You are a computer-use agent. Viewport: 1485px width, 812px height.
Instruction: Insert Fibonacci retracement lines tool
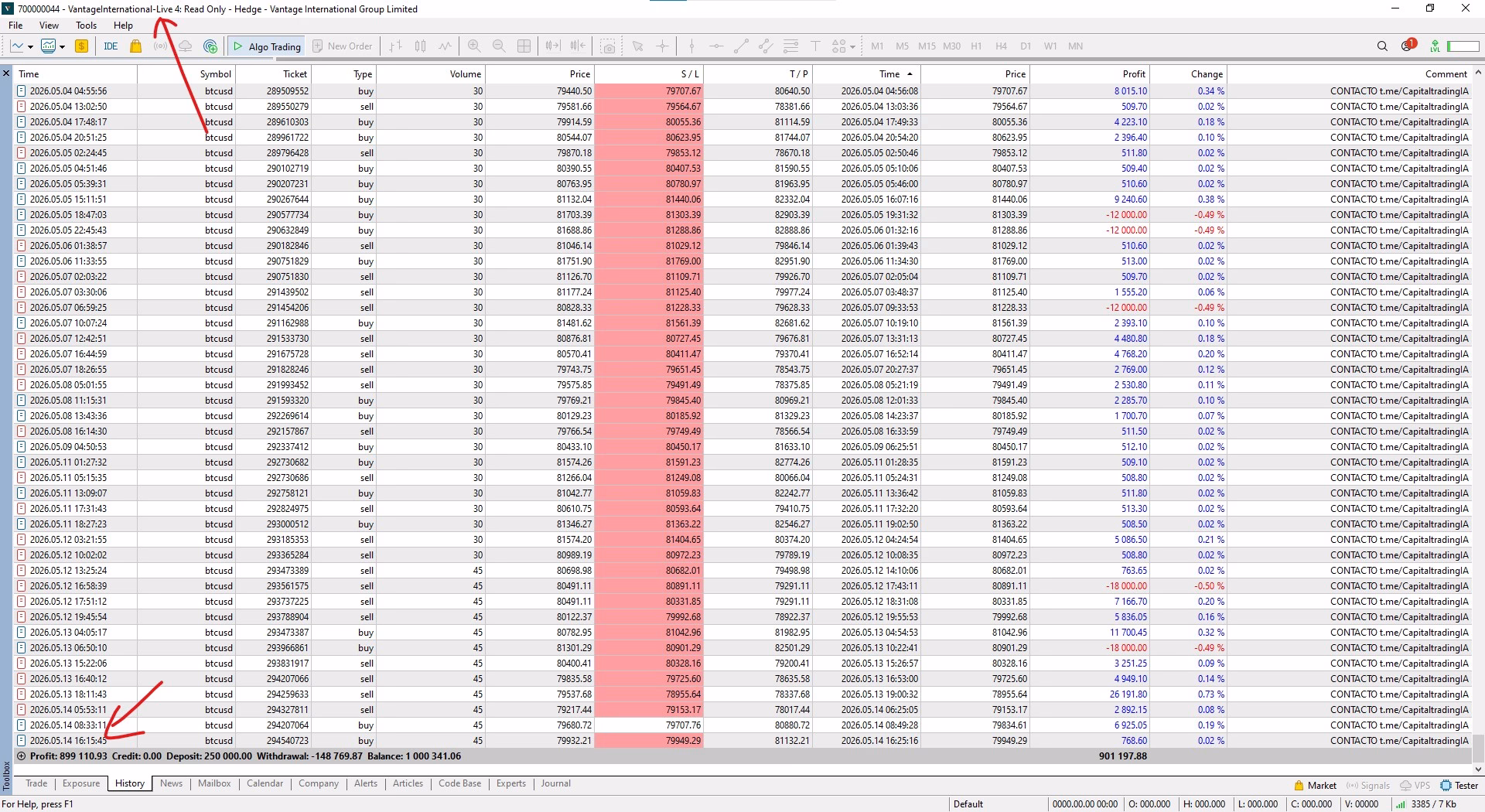pyautogui.click(x=790, y=46)
